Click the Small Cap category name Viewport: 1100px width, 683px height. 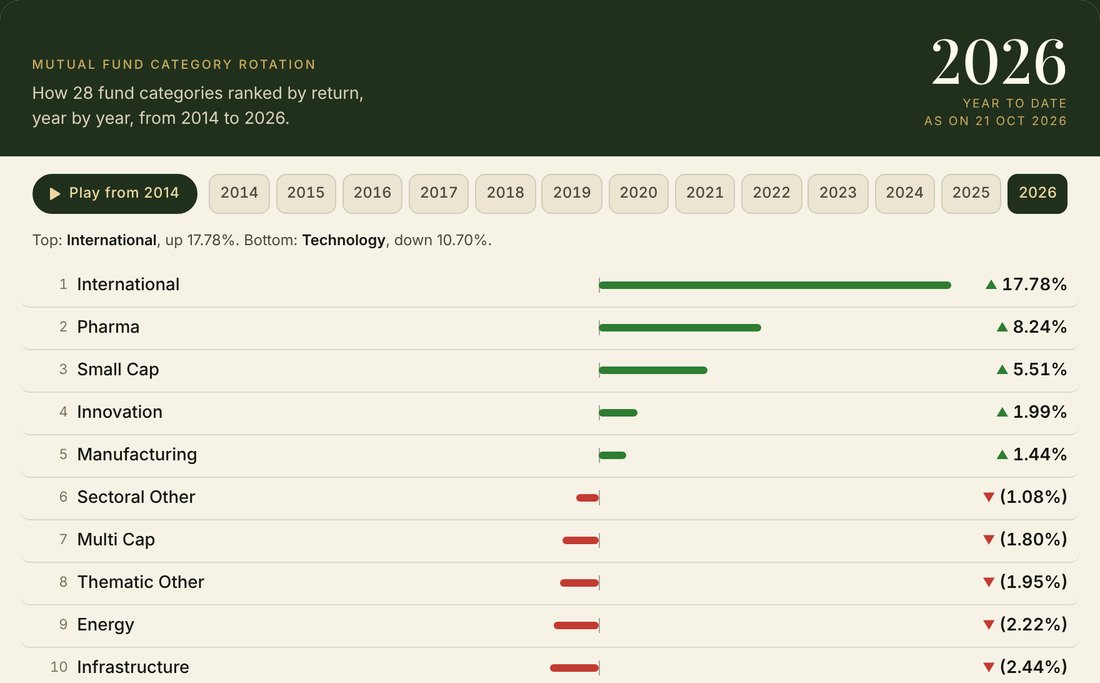pos(118,370)
